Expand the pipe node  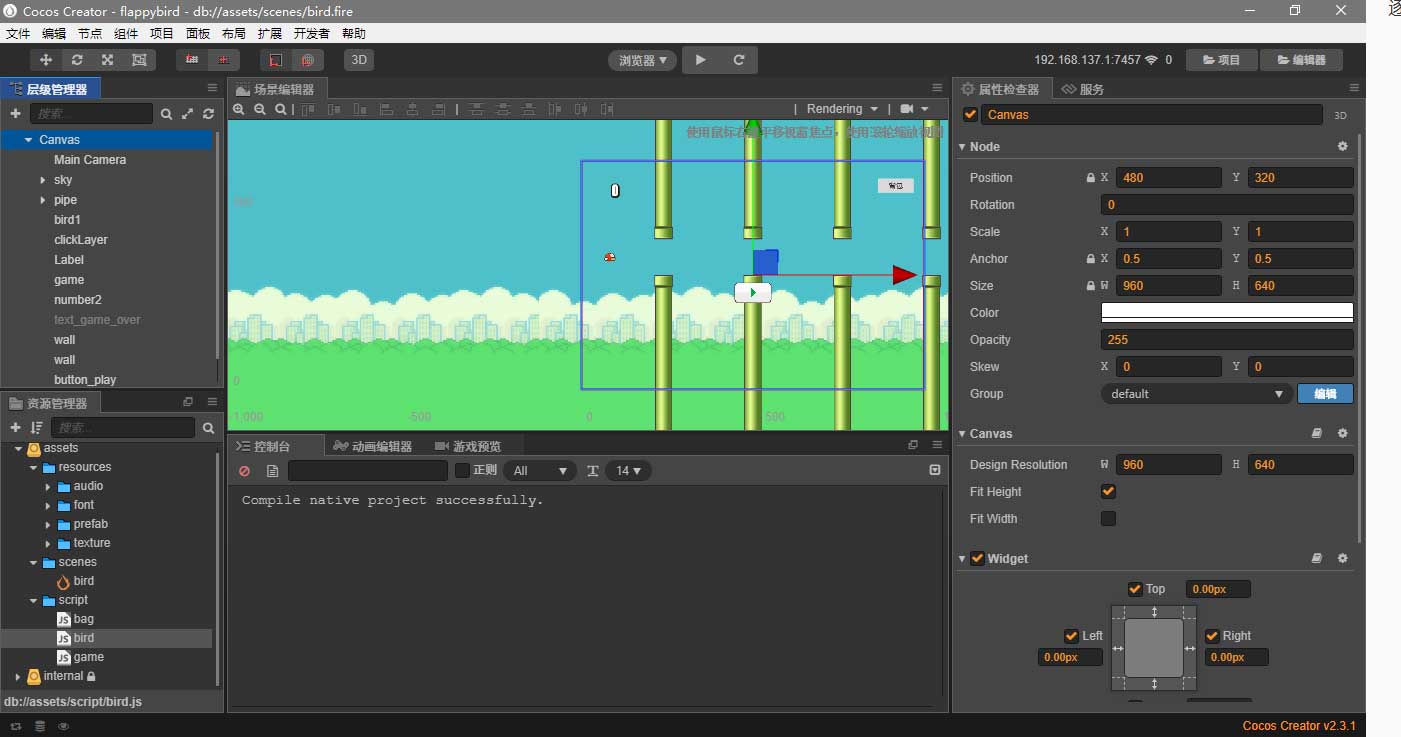(43, 200)
